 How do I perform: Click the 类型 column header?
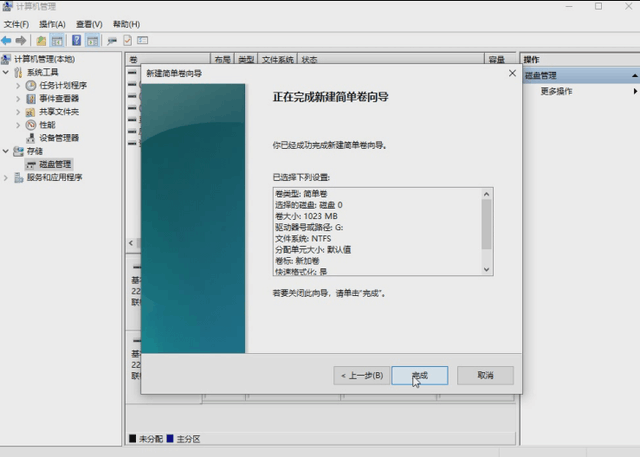[246, 60]
